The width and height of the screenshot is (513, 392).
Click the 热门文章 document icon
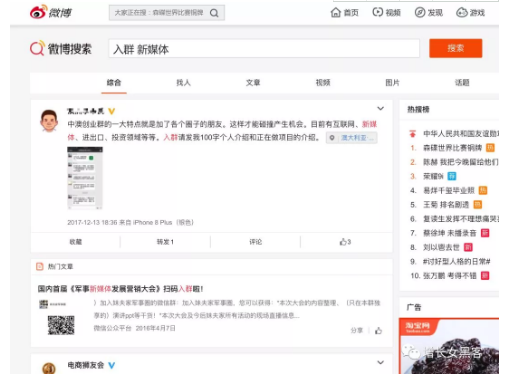(x=40, y=266)
